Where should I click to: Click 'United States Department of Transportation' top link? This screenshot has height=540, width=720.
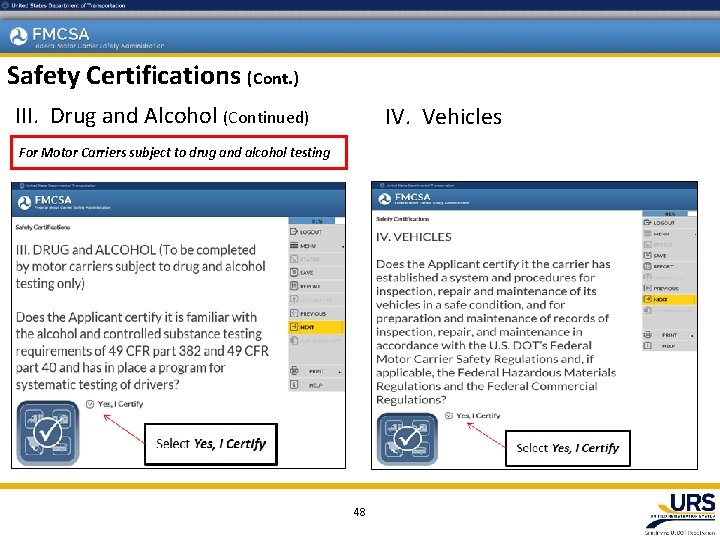click(68, 6)
